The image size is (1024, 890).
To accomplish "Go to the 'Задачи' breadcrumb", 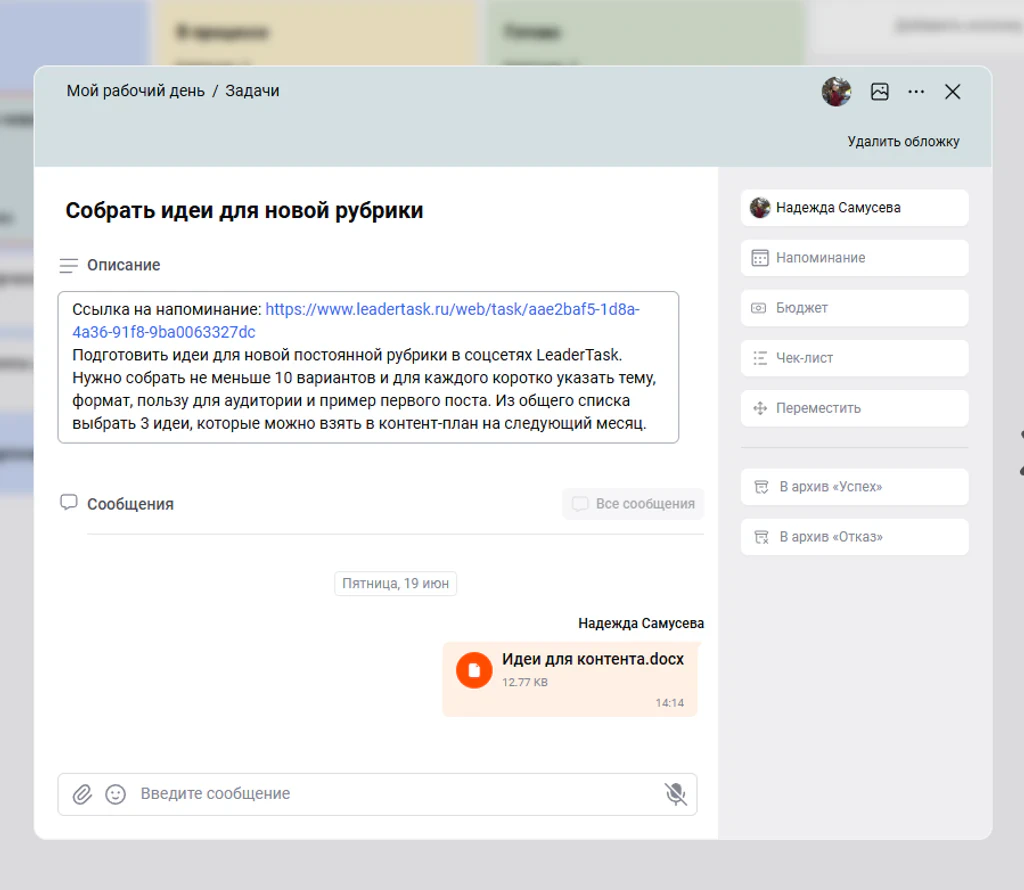I will click(252, 91).
